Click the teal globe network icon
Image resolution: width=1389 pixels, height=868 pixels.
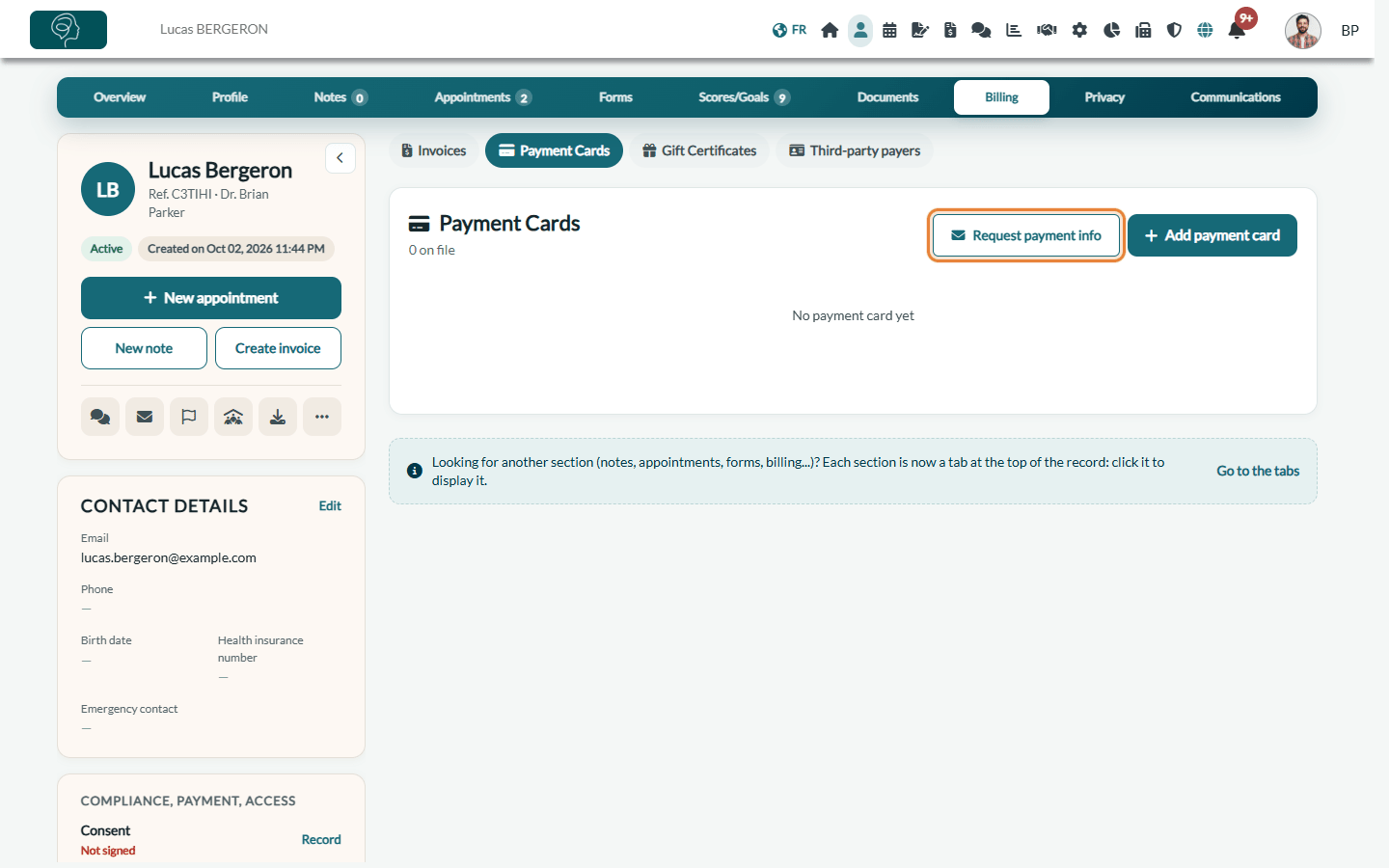point(1205,30)
